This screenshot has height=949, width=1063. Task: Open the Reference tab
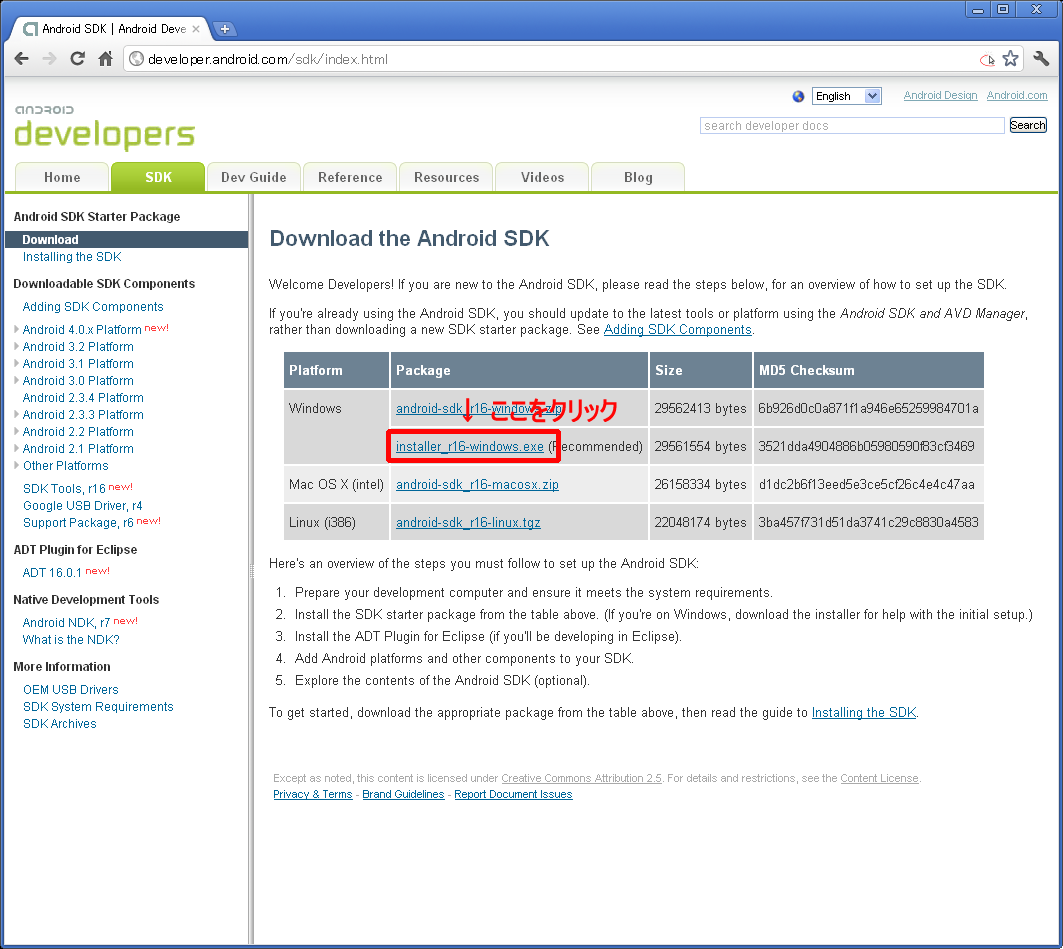350,177
